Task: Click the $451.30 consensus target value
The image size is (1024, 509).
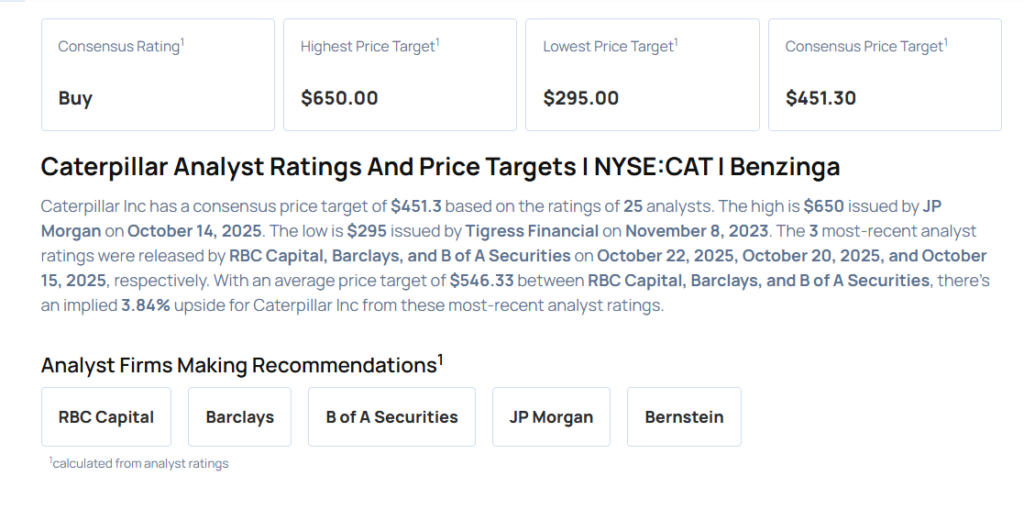Action: [821, 98]
